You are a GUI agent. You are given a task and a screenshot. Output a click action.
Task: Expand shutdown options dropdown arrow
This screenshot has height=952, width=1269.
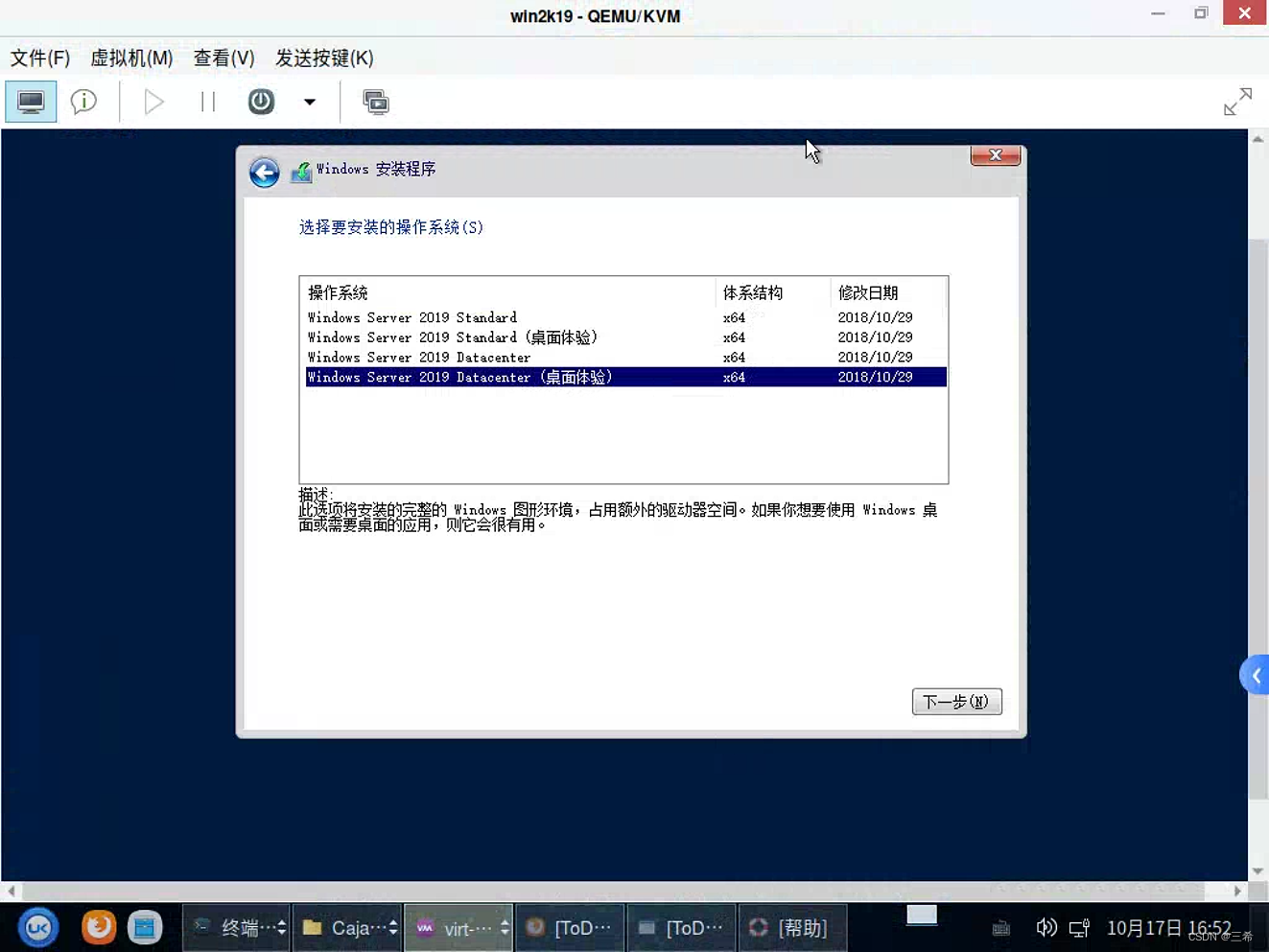point(310,102)
